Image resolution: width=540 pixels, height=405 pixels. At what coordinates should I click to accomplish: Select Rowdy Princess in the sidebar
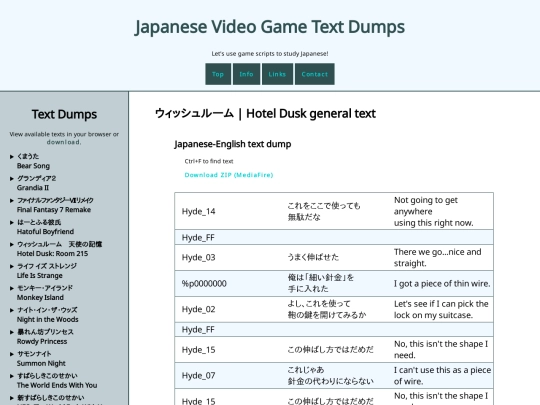point(45,337)
